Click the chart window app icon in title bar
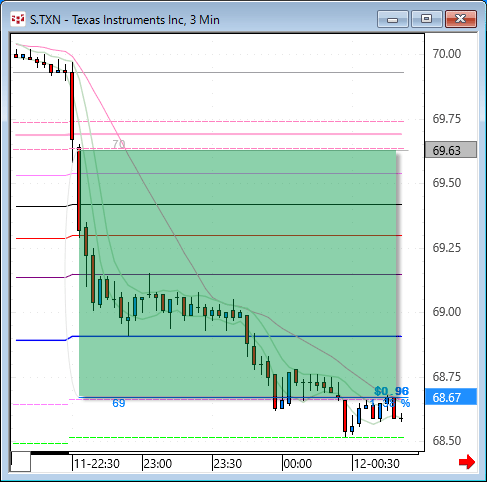487x482 pixels. [x=18, y=19]
